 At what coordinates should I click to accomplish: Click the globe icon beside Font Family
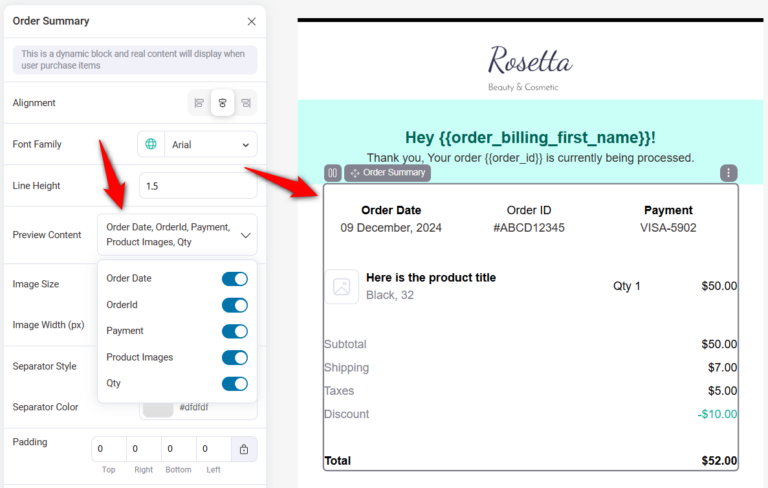(x=151, y=144)
